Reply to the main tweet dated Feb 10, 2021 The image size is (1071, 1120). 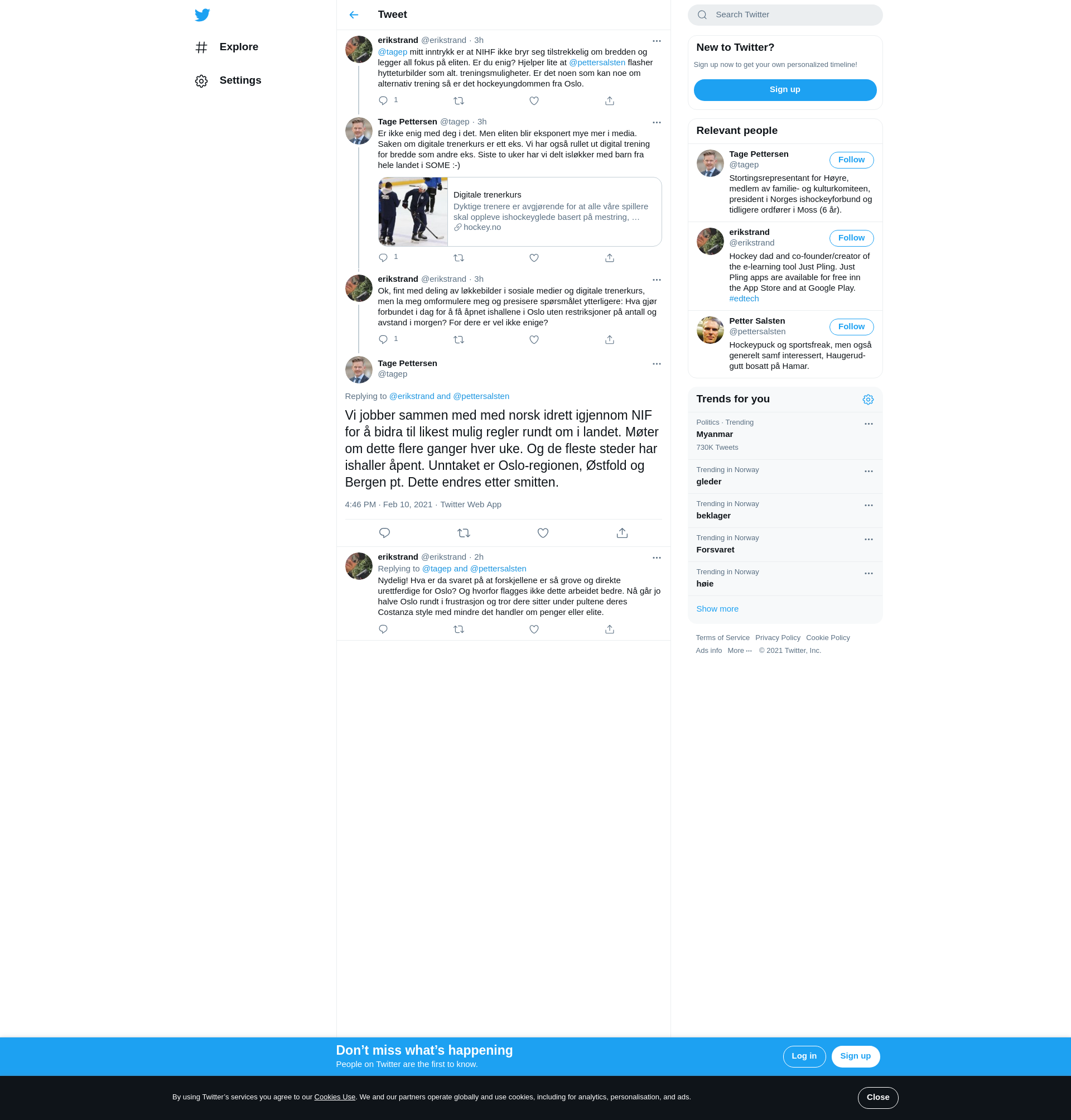384,533
